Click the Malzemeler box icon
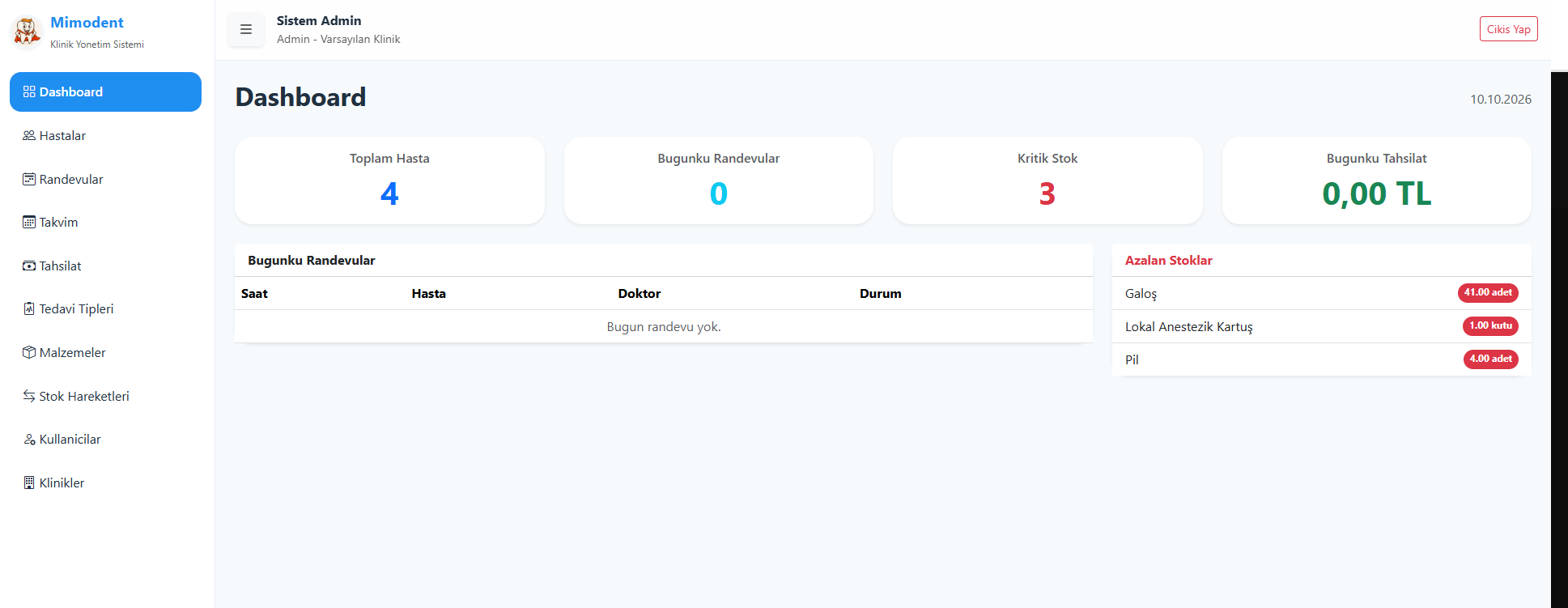Screen dimensions: 1568x608 [29, 352]
